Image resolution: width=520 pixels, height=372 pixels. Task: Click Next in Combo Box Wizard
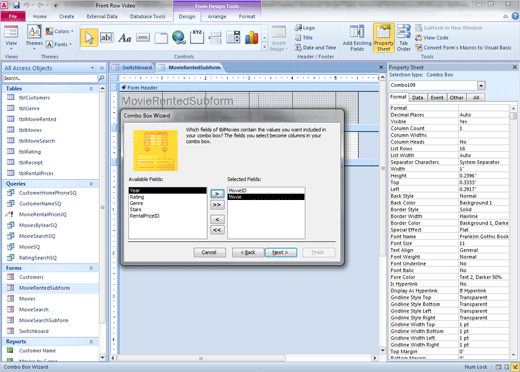pos(280,253)
